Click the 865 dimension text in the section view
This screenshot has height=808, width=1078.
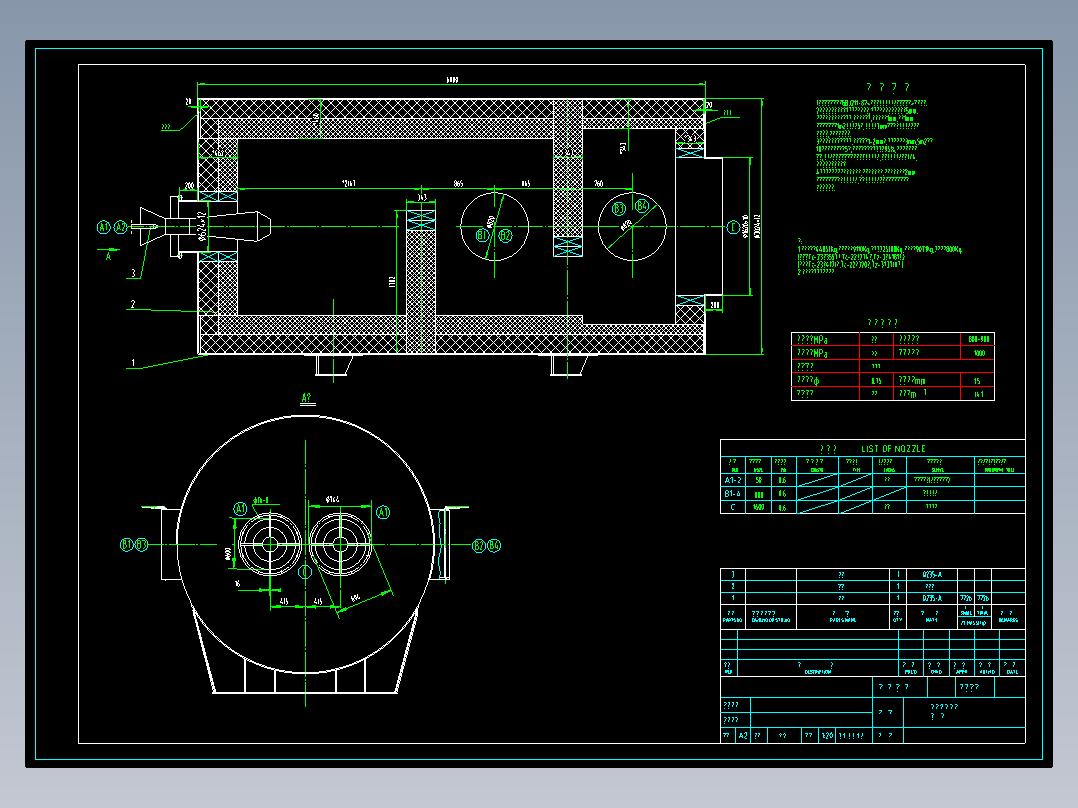pos(459,184)
